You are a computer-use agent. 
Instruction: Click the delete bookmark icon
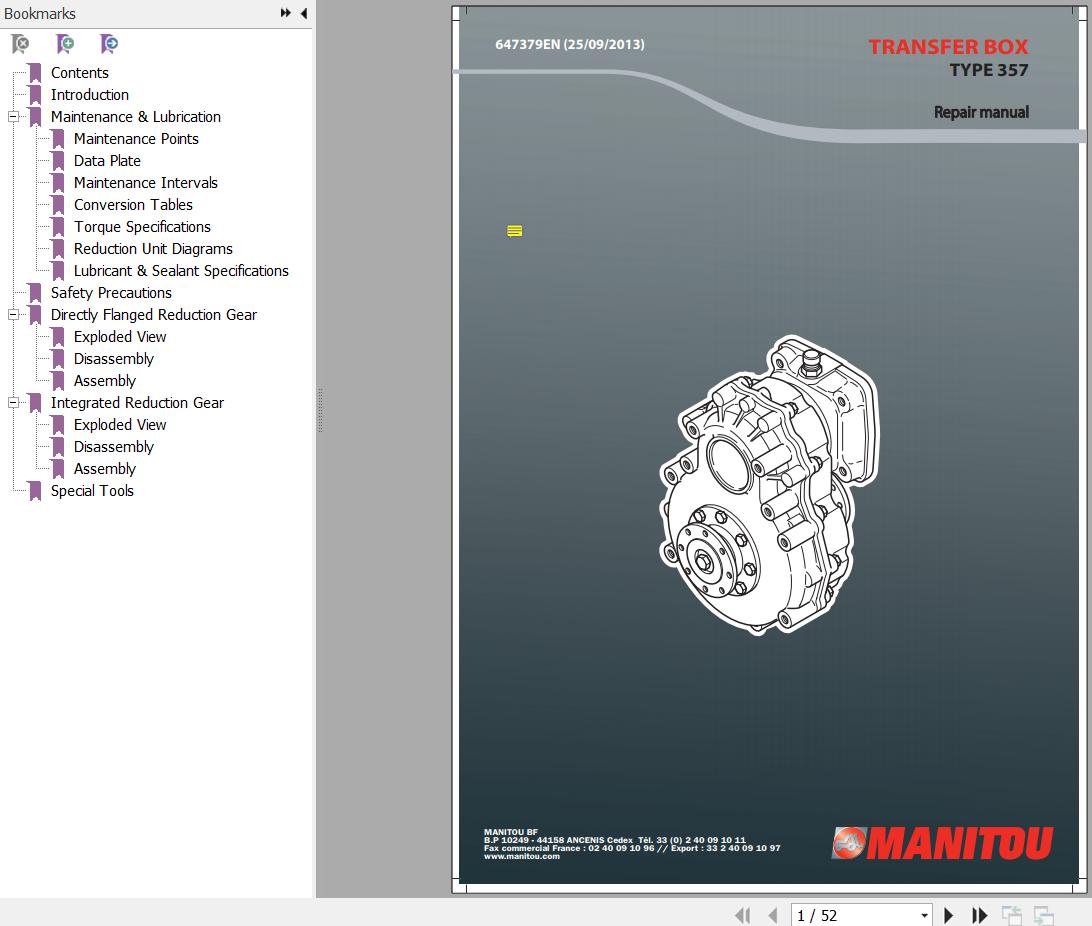[x=21, y=44]
